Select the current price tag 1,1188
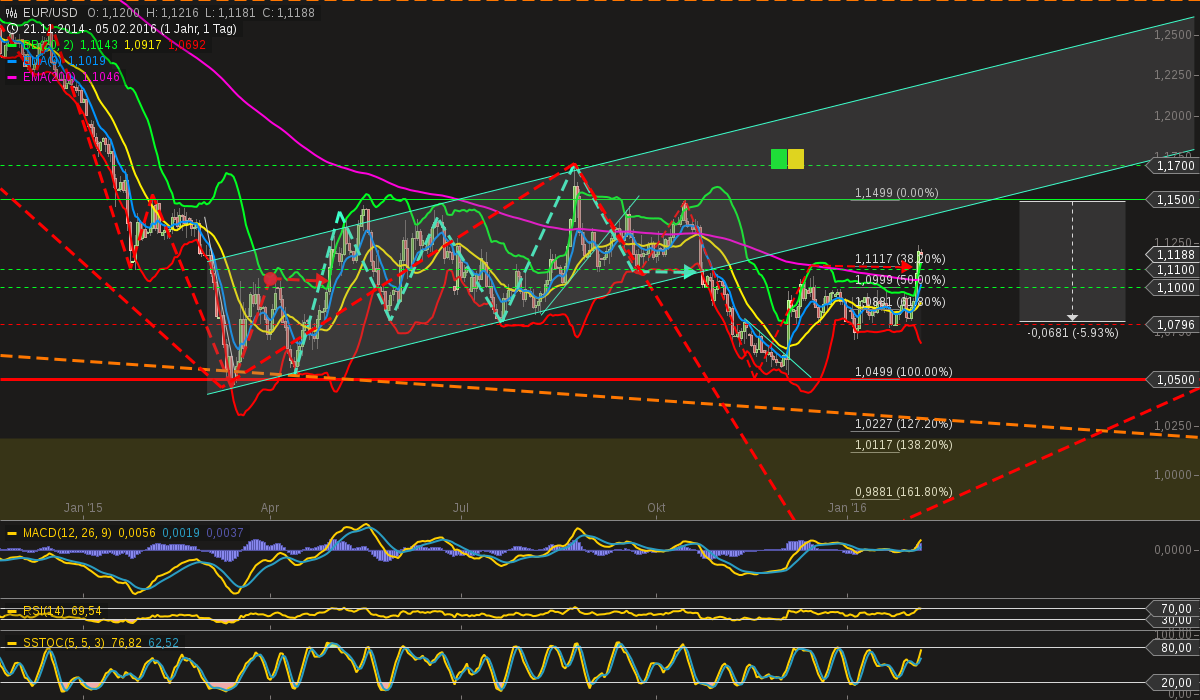Image resolution: width=1200 pixels, height=700 pixels. click(1174, 254)
